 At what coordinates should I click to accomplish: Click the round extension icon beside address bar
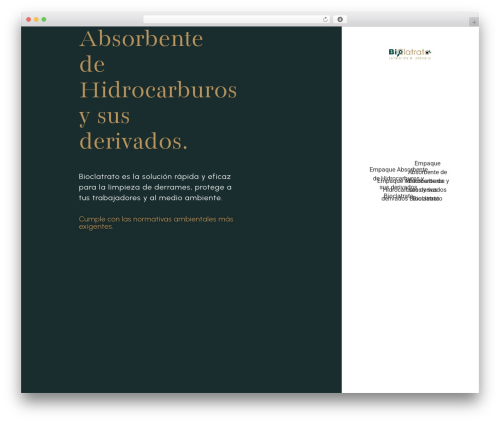[x=340, y=20]
